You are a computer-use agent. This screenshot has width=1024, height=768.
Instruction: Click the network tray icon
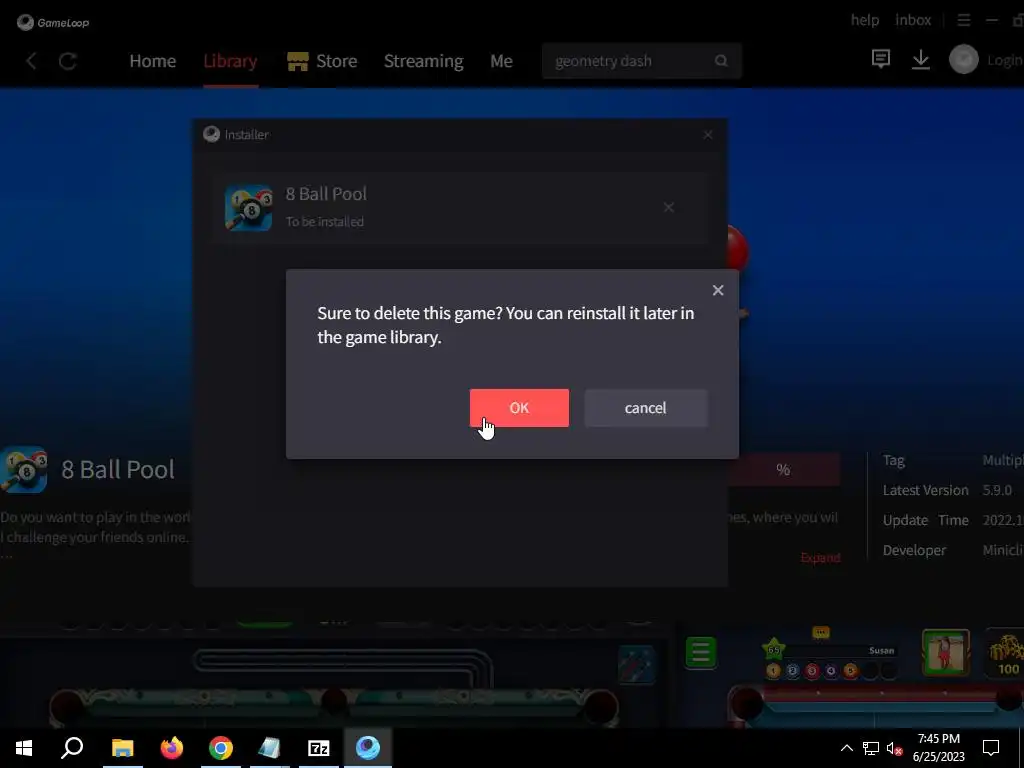[x=871, y=748]
